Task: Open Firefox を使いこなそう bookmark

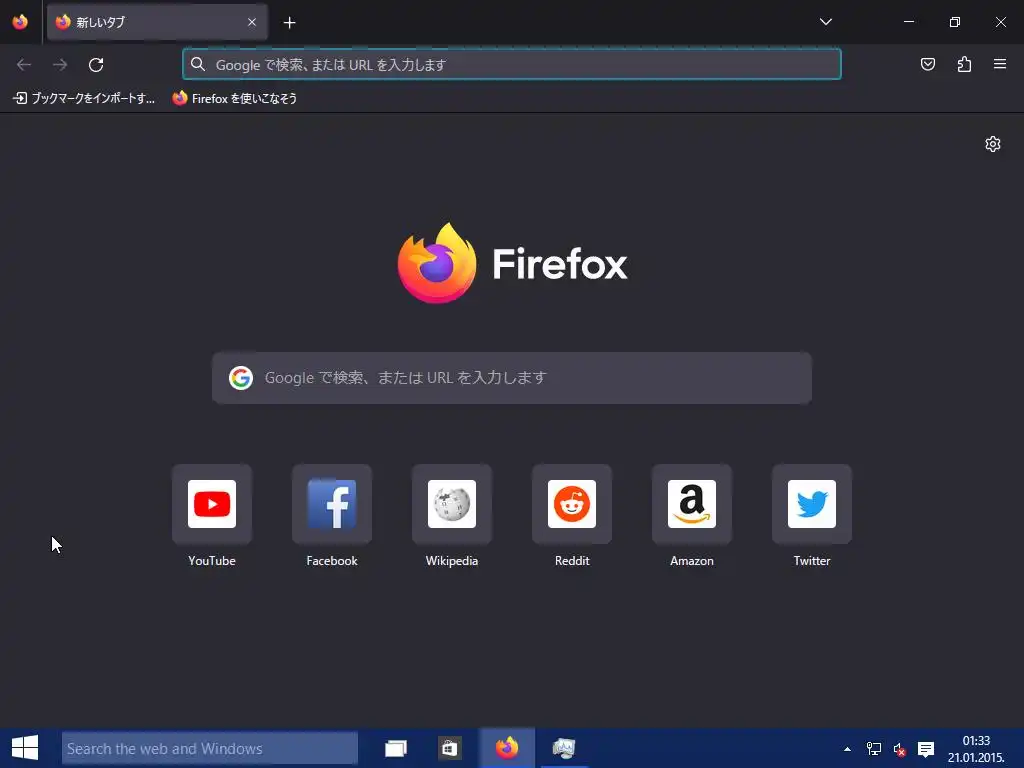Action: pos(234,99)
